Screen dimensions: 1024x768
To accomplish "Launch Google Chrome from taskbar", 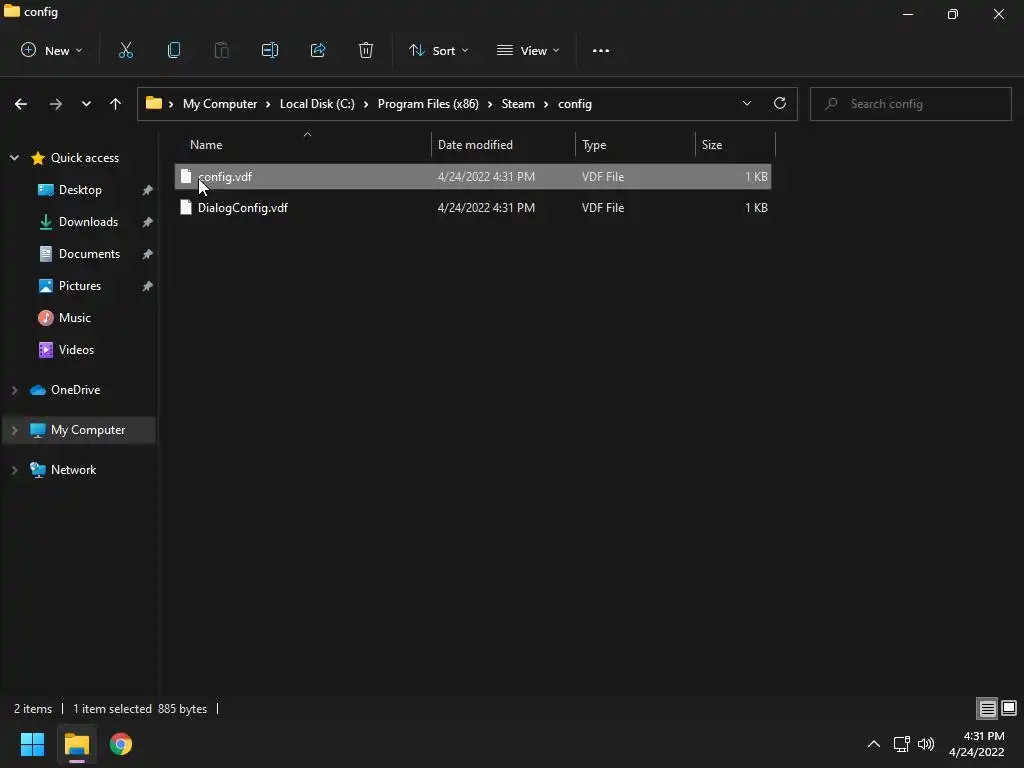I will (121, 744).
